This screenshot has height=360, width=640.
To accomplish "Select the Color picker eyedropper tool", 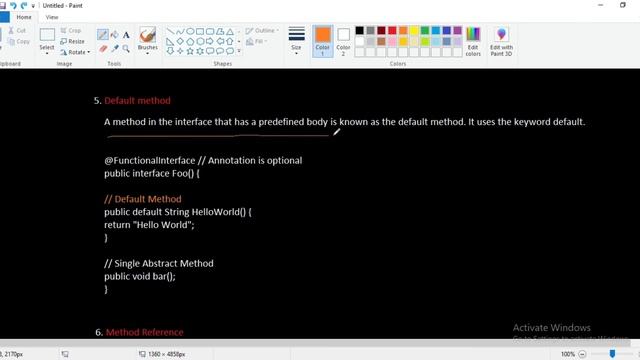I will click(x=115, y=49).
